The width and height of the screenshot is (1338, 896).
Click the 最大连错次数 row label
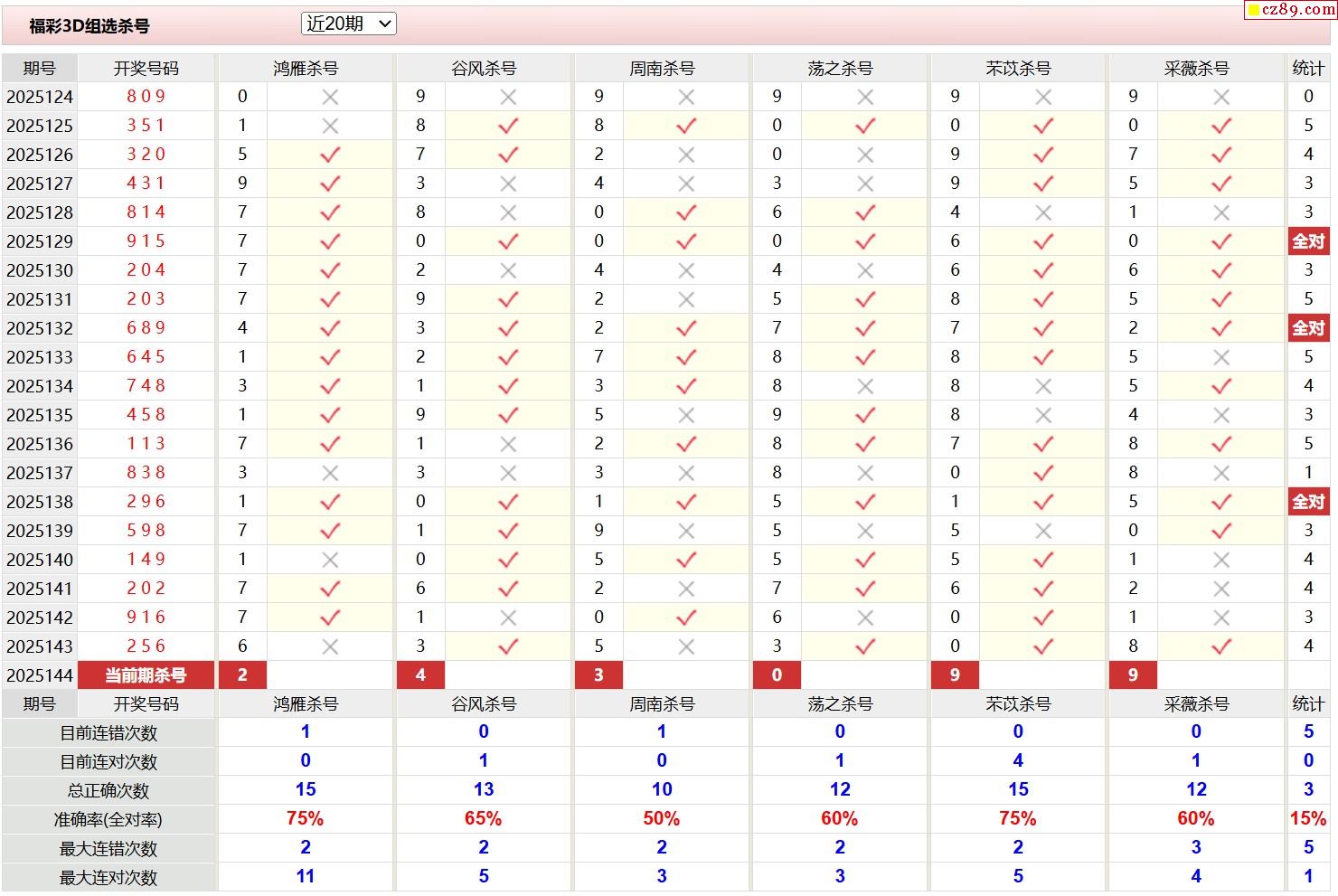108,849
